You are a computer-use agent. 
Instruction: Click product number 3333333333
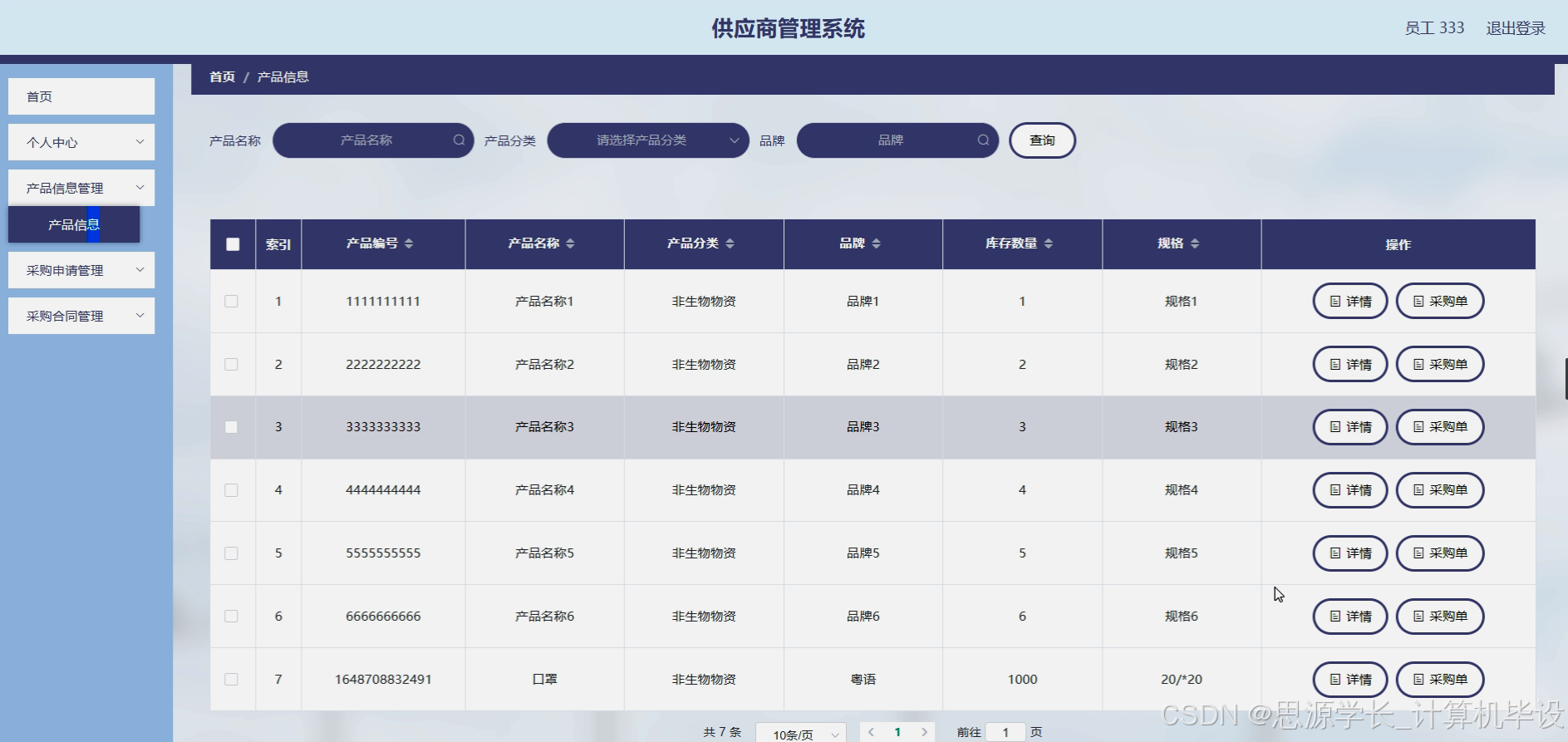pyautogui.click(x=383, y=427)
